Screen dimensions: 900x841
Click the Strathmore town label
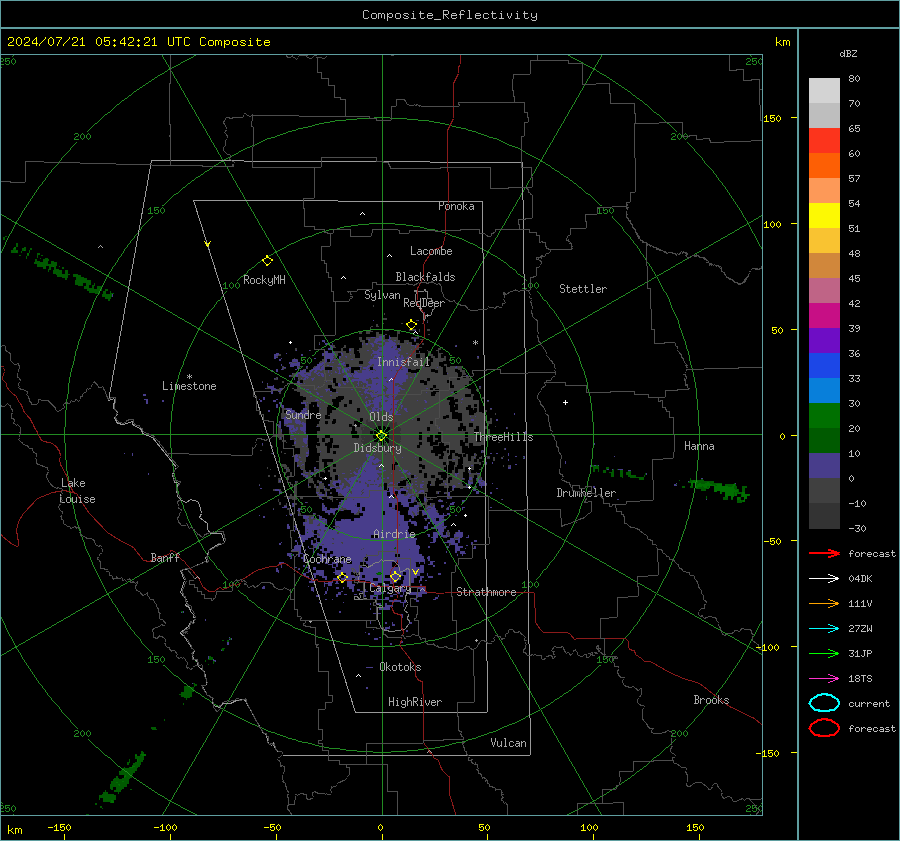(x=486, y=592)
